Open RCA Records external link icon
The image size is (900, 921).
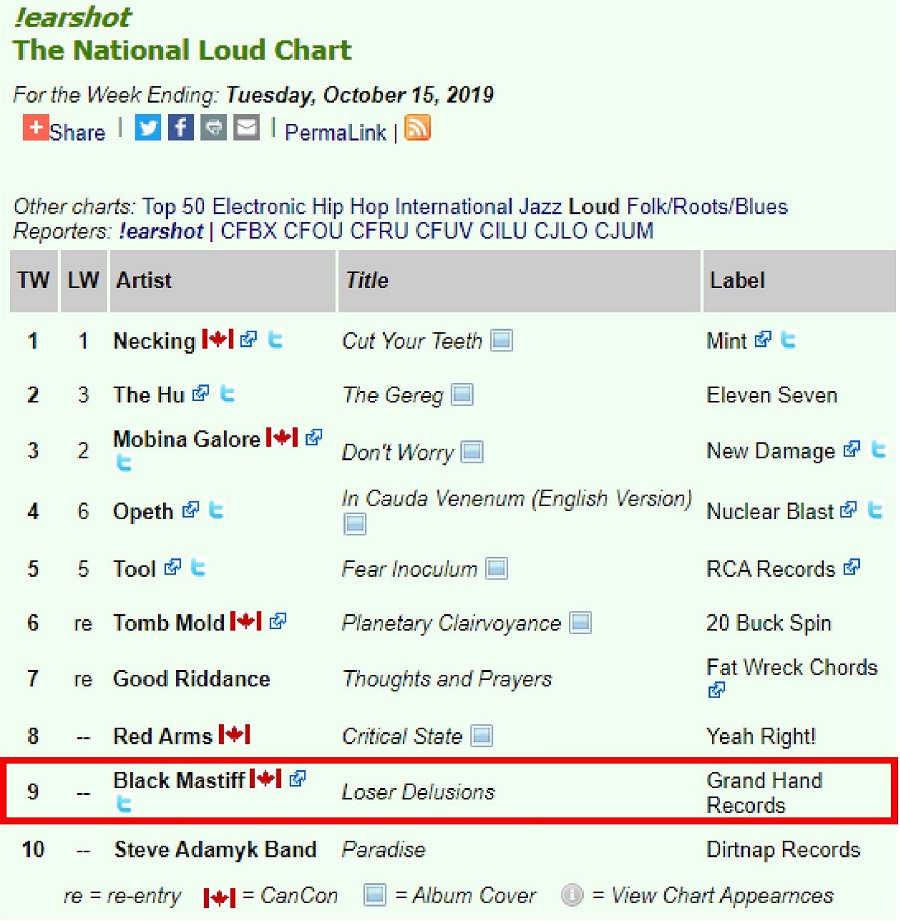click(851, 568)
